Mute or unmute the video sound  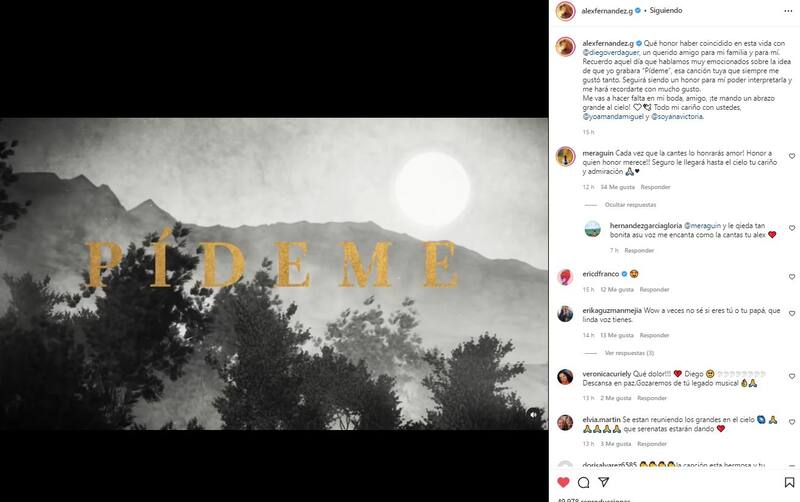click(x=534, y=414)
